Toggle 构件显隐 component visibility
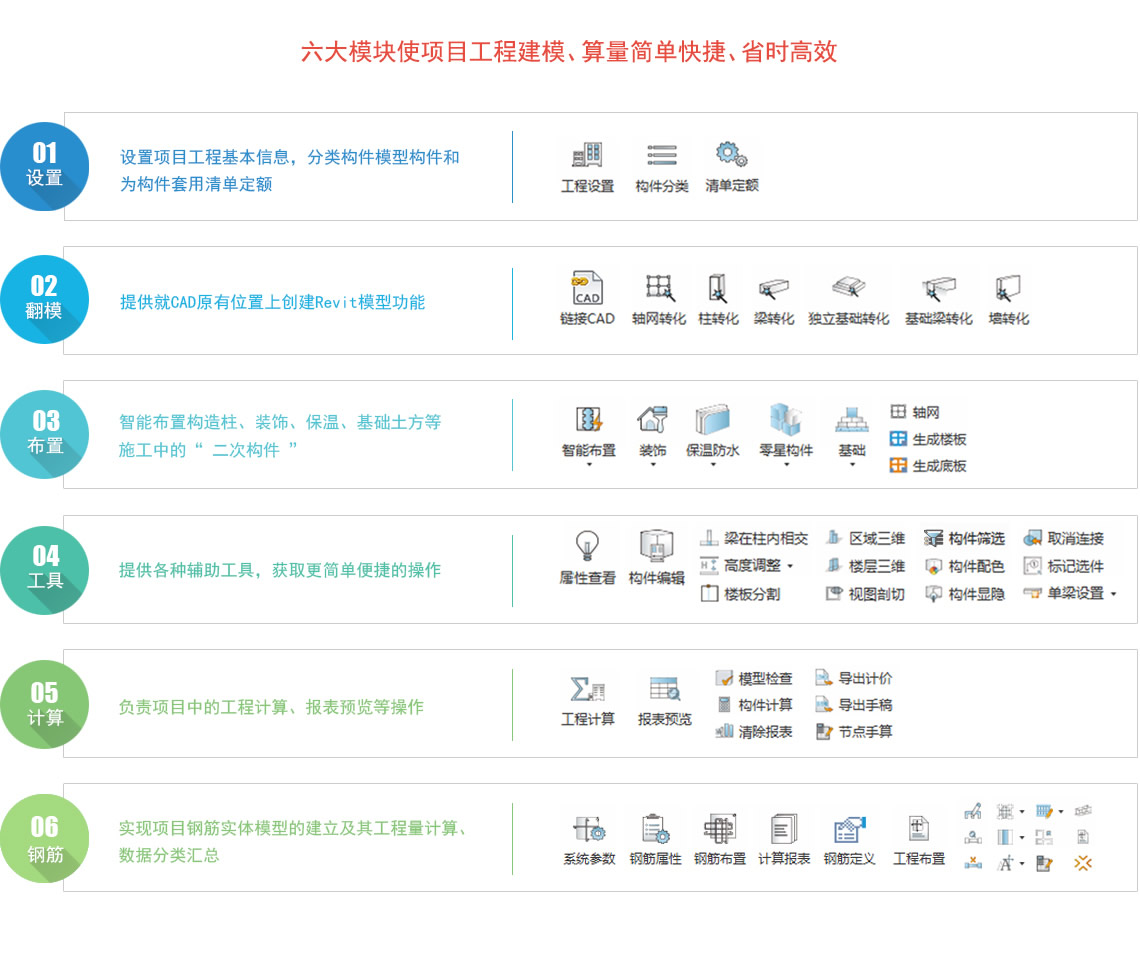Viewport: 1140px width, 971px height. [964, 594]
